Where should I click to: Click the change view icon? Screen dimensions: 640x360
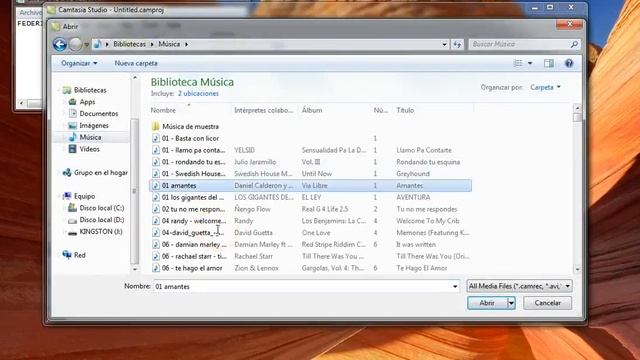coord(518,63)
